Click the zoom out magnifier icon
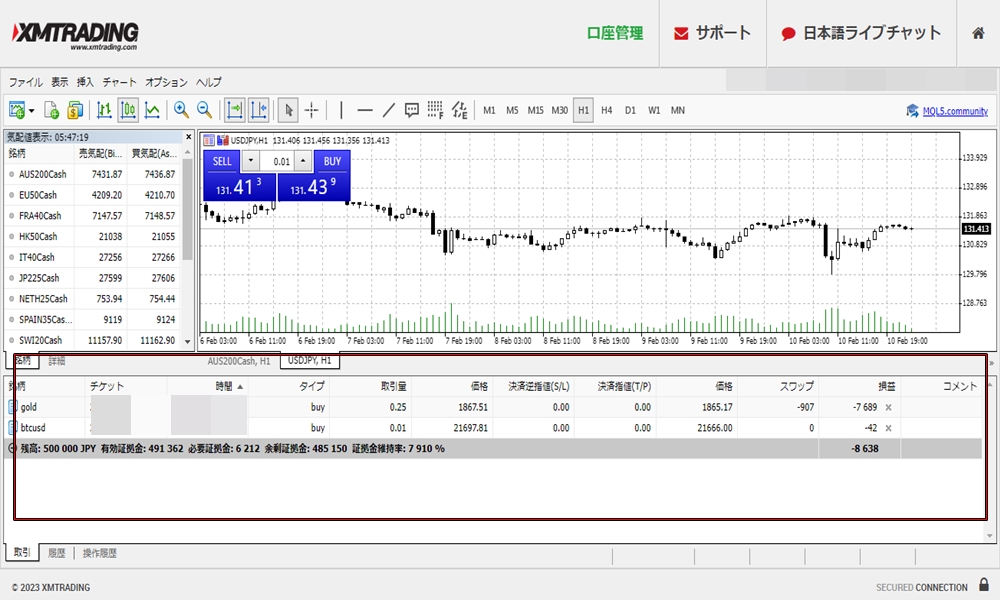 (204, 110)
